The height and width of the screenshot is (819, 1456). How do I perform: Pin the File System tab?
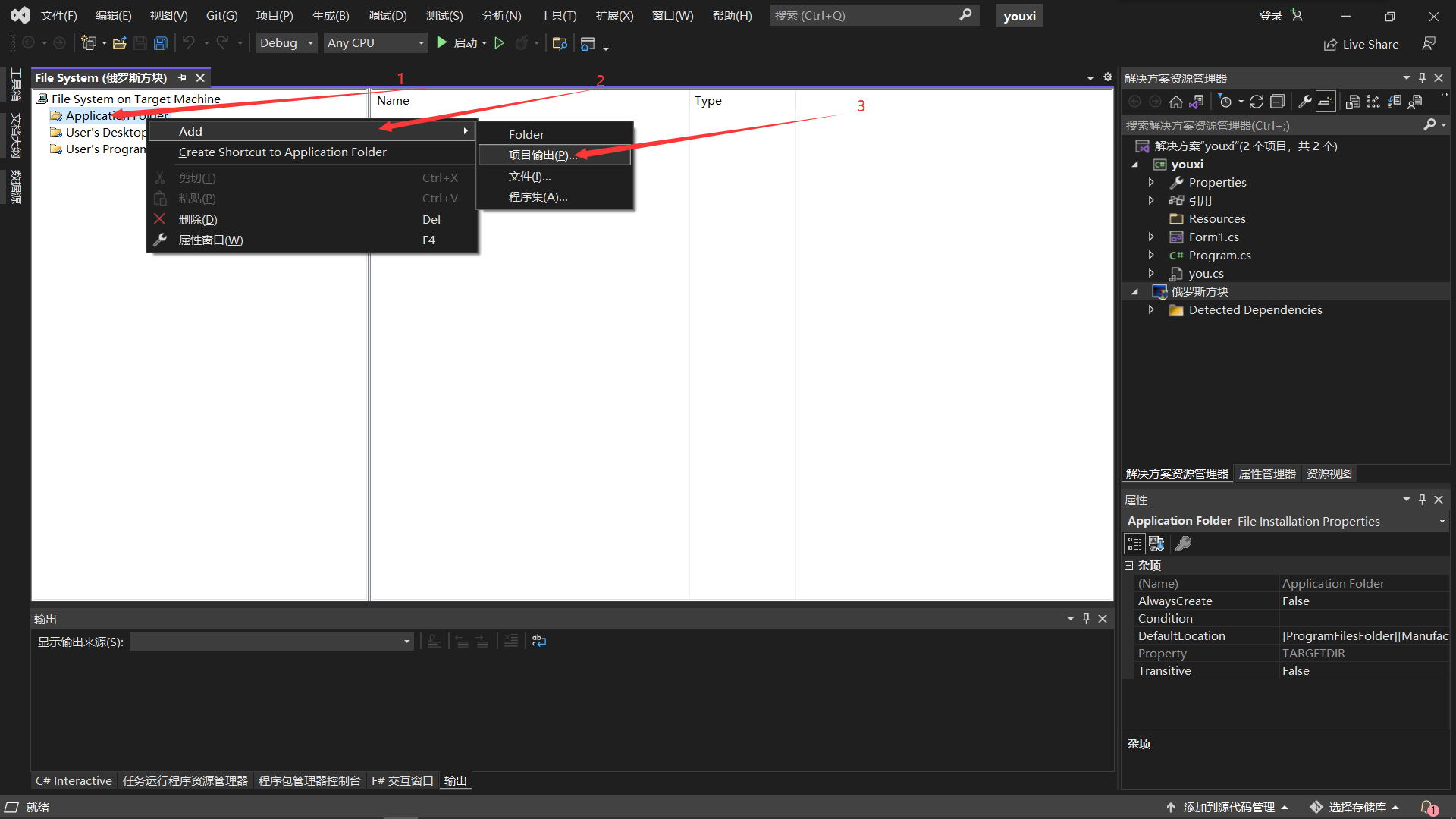click(x=182, y=78)
